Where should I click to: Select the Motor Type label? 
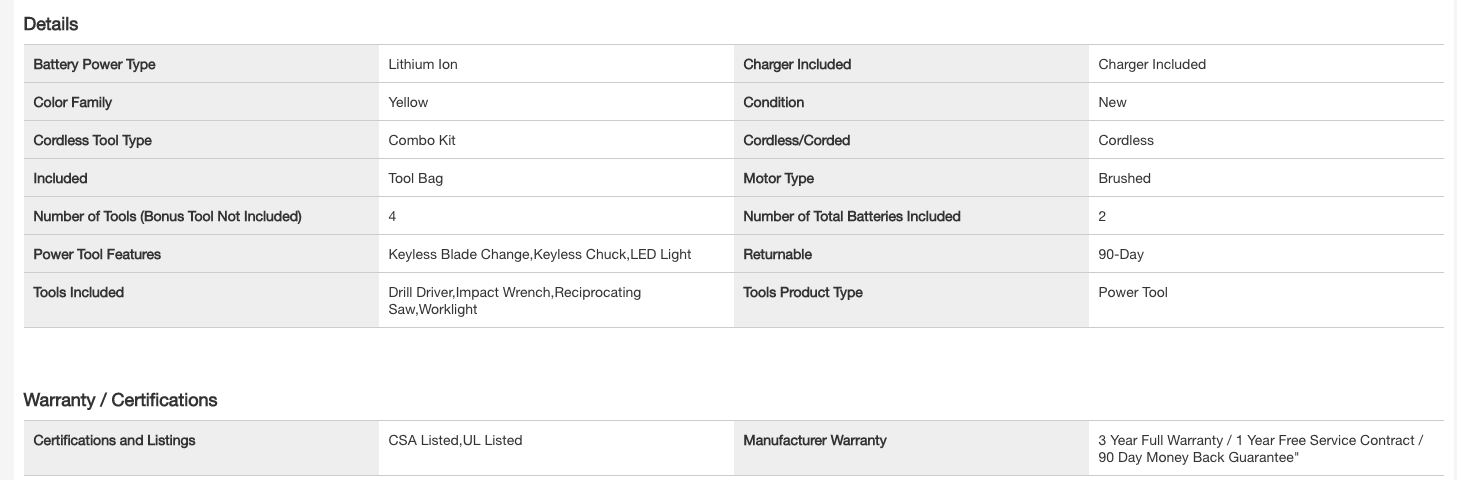(778, 178)
